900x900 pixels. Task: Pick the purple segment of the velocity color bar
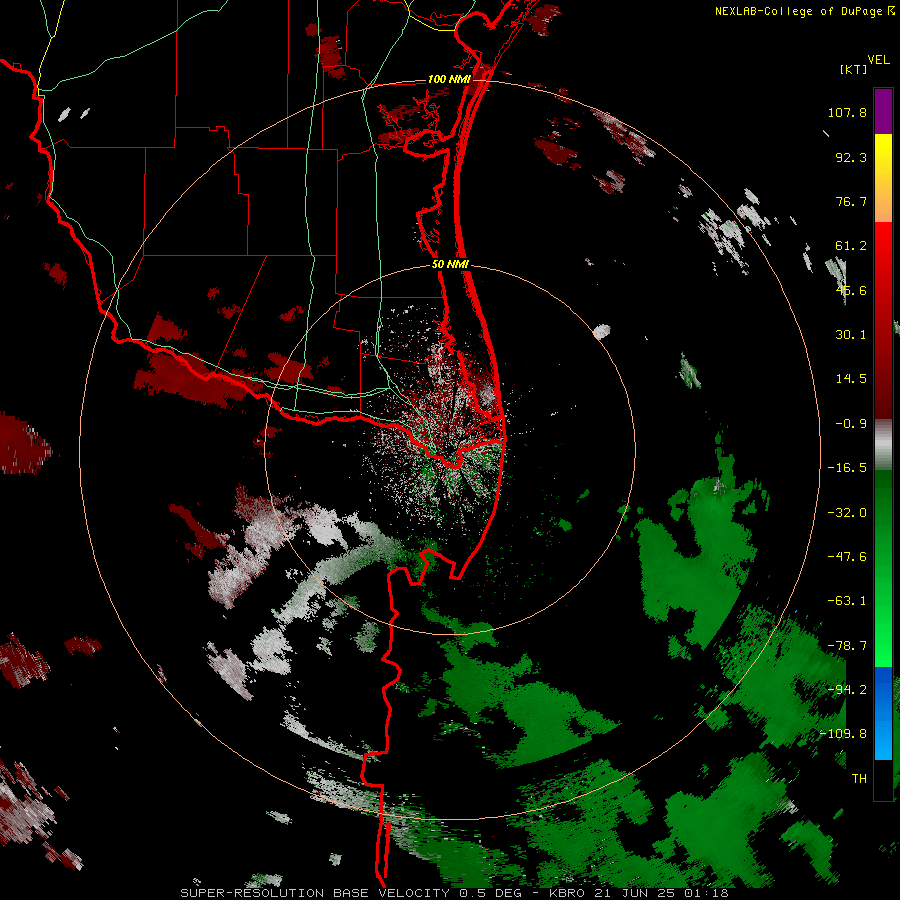pos(883,111)
